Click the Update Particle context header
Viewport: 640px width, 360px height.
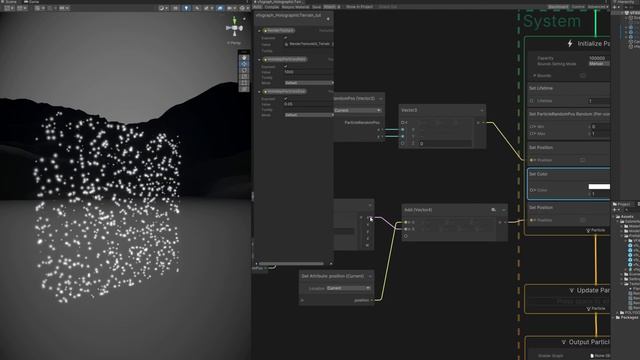click(567, 291)
